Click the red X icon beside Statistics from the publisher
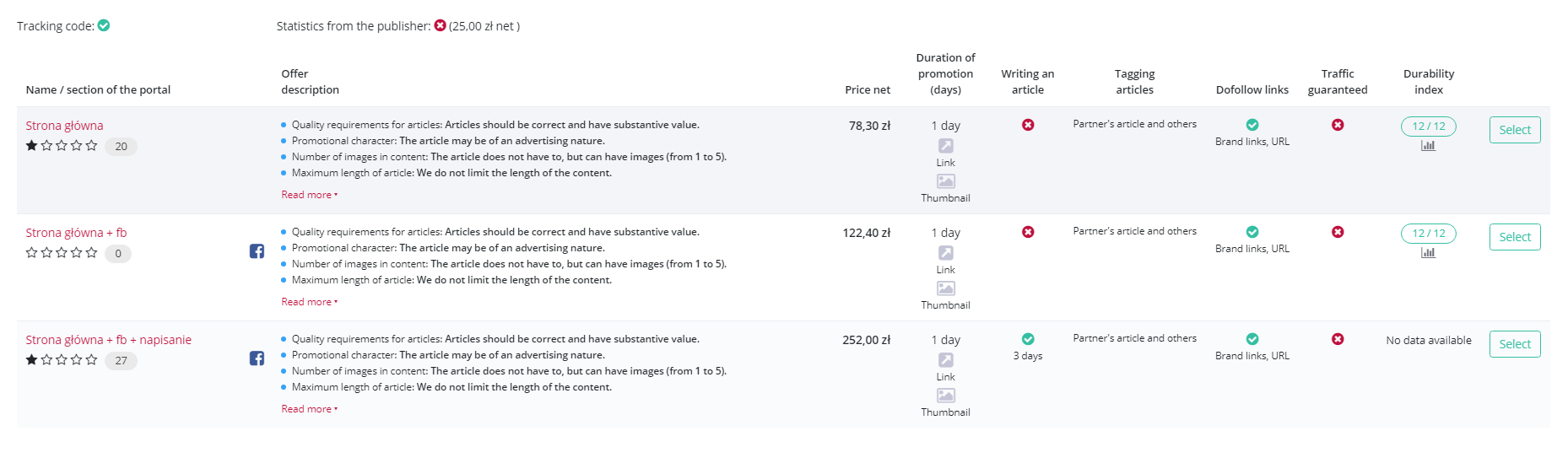Image resolution: width=1568 pixels, height=474 pixels. (440, 25)
